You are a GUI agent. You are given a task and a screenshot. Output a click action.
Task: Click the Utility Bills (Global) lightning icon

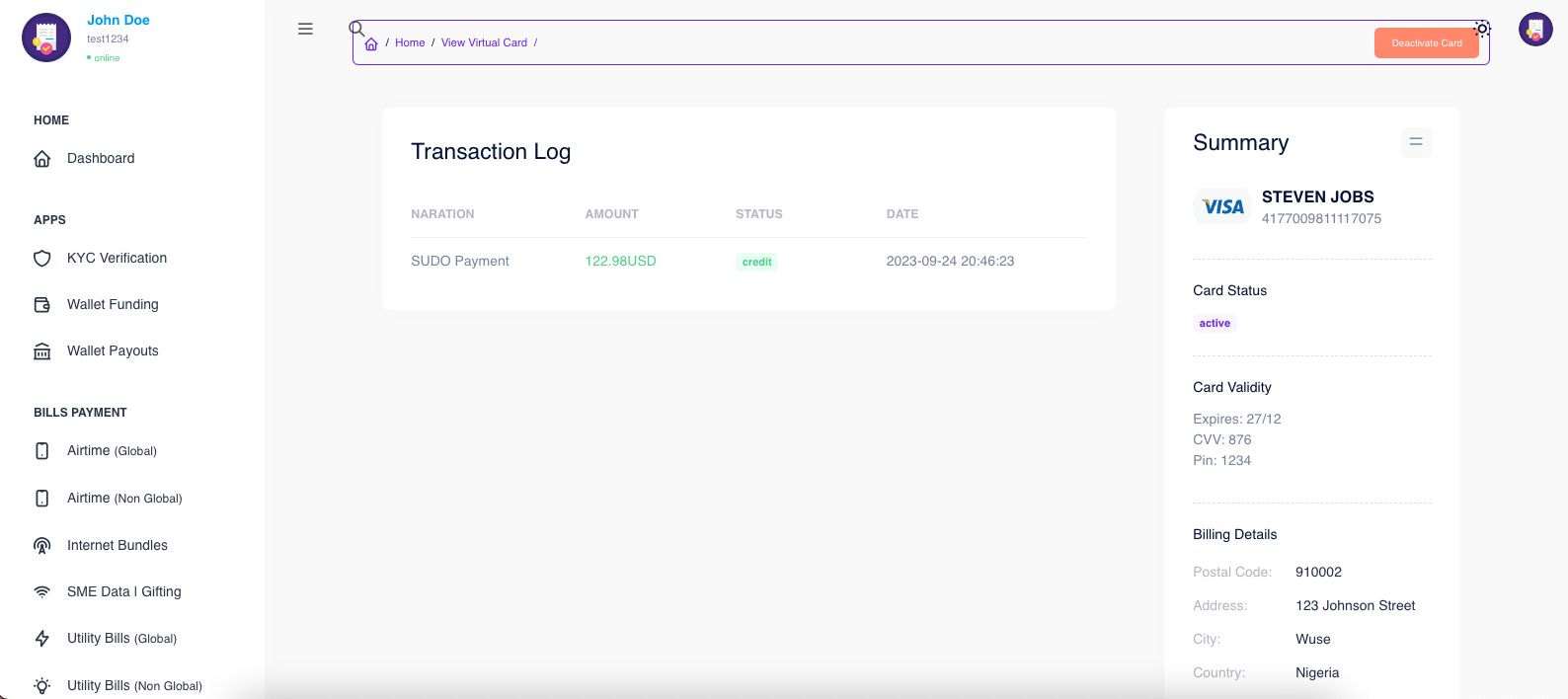pos(41,639)
